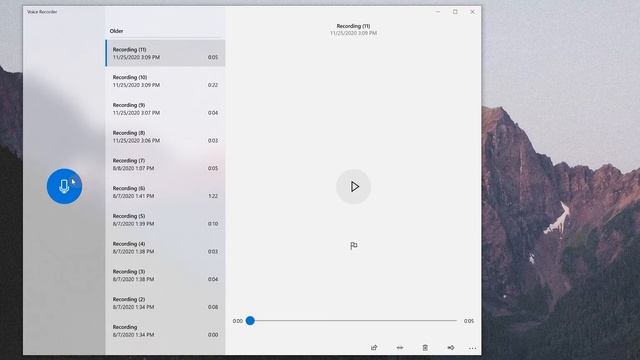Screen dimensions: 640x360
Task: Choose Recording (8) in the list
Action: (165, 136)
